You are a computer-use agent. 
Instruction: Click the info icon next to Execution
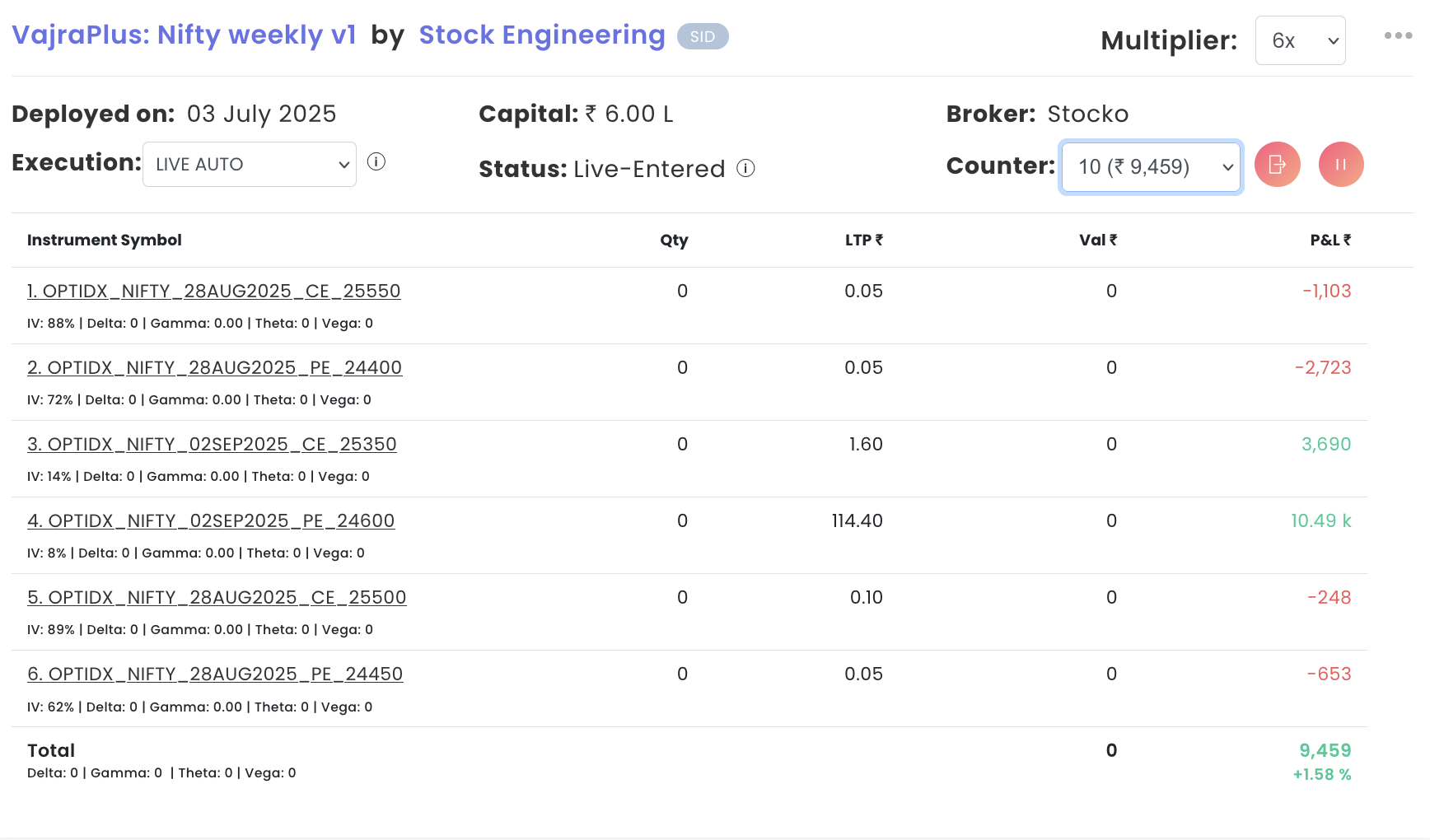[x=376, y=161]
